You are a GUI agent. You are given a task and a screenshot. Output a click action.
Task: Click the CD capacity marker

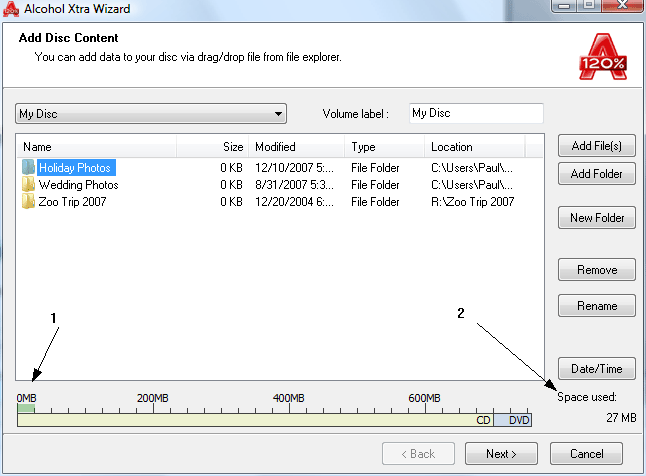tap(484, 420)
